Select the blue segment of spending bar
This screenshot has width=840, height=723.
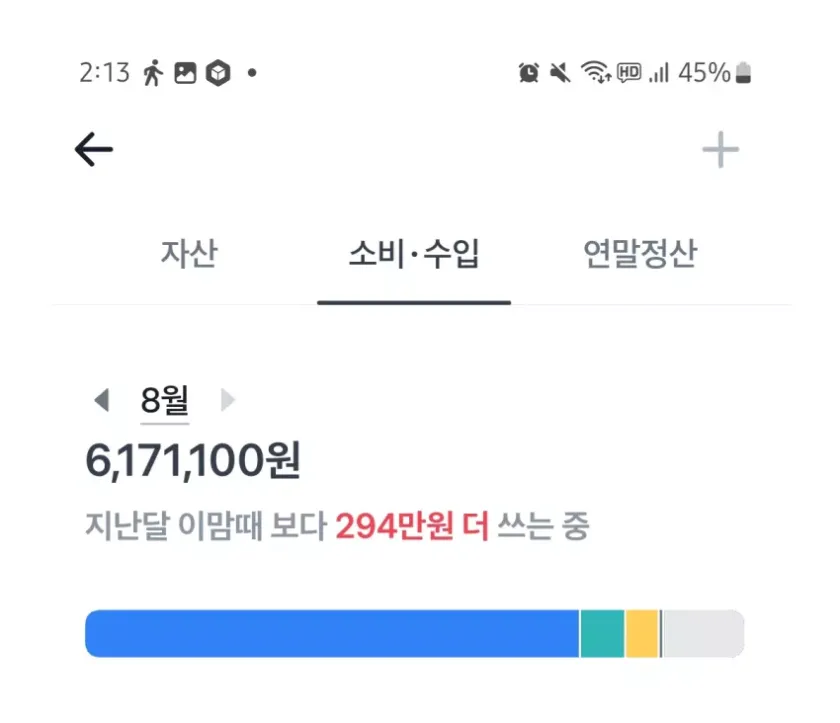click(x=332, y=634)
